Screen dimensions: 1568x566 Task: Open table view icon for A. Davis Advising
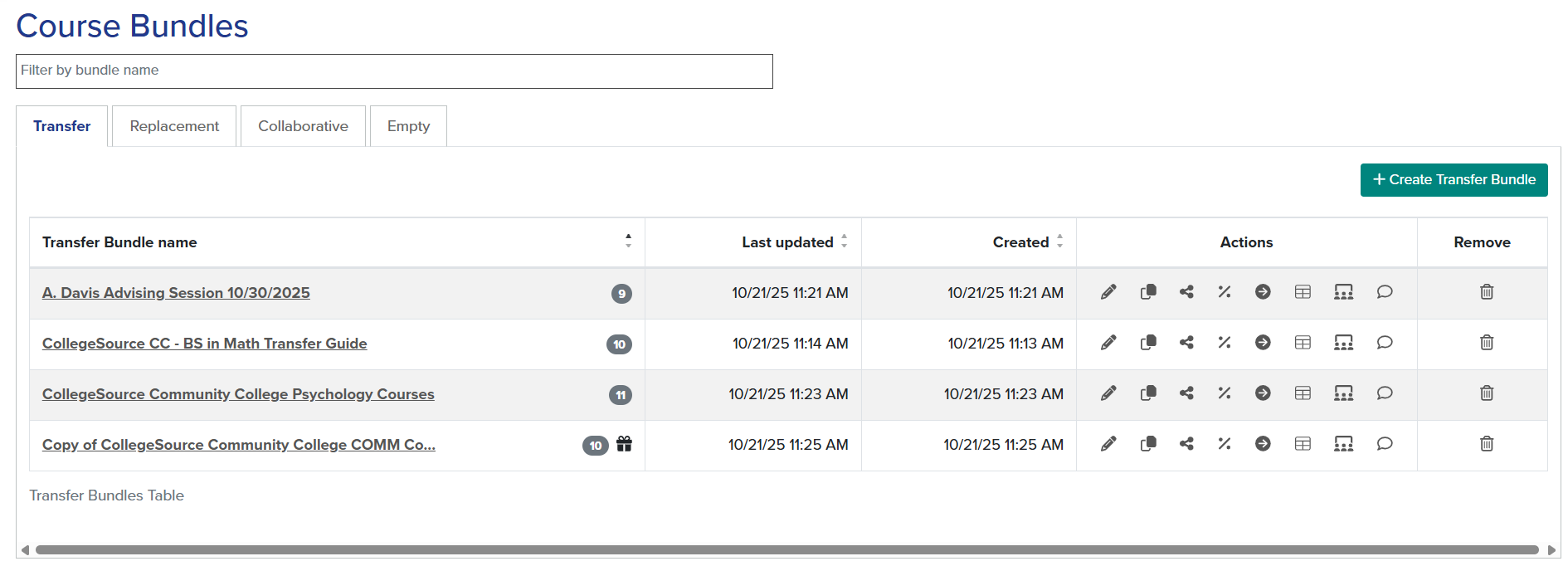[x=1303, y=292]
